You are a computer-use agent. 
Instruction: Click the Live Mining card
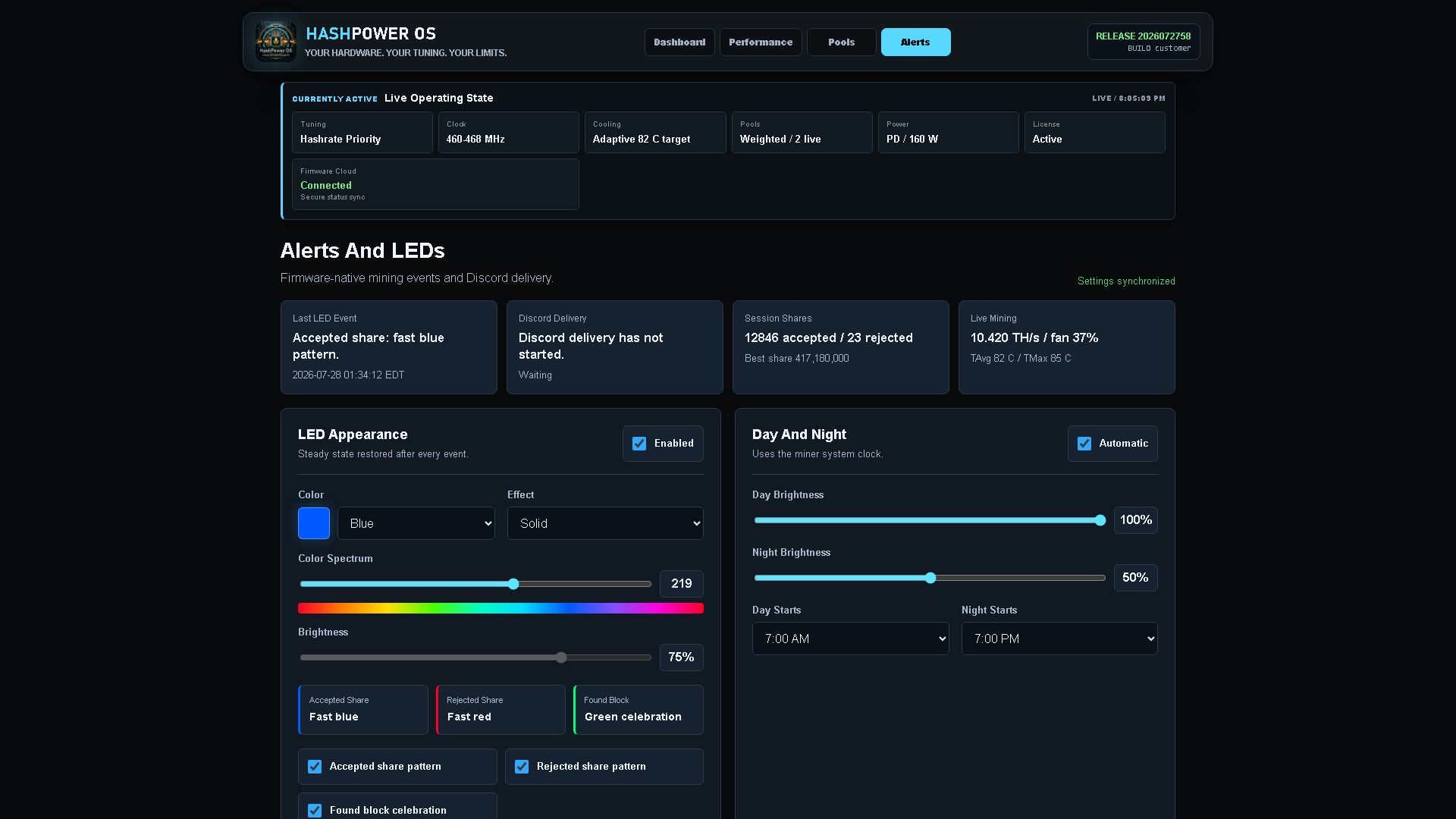[1067, 347]
